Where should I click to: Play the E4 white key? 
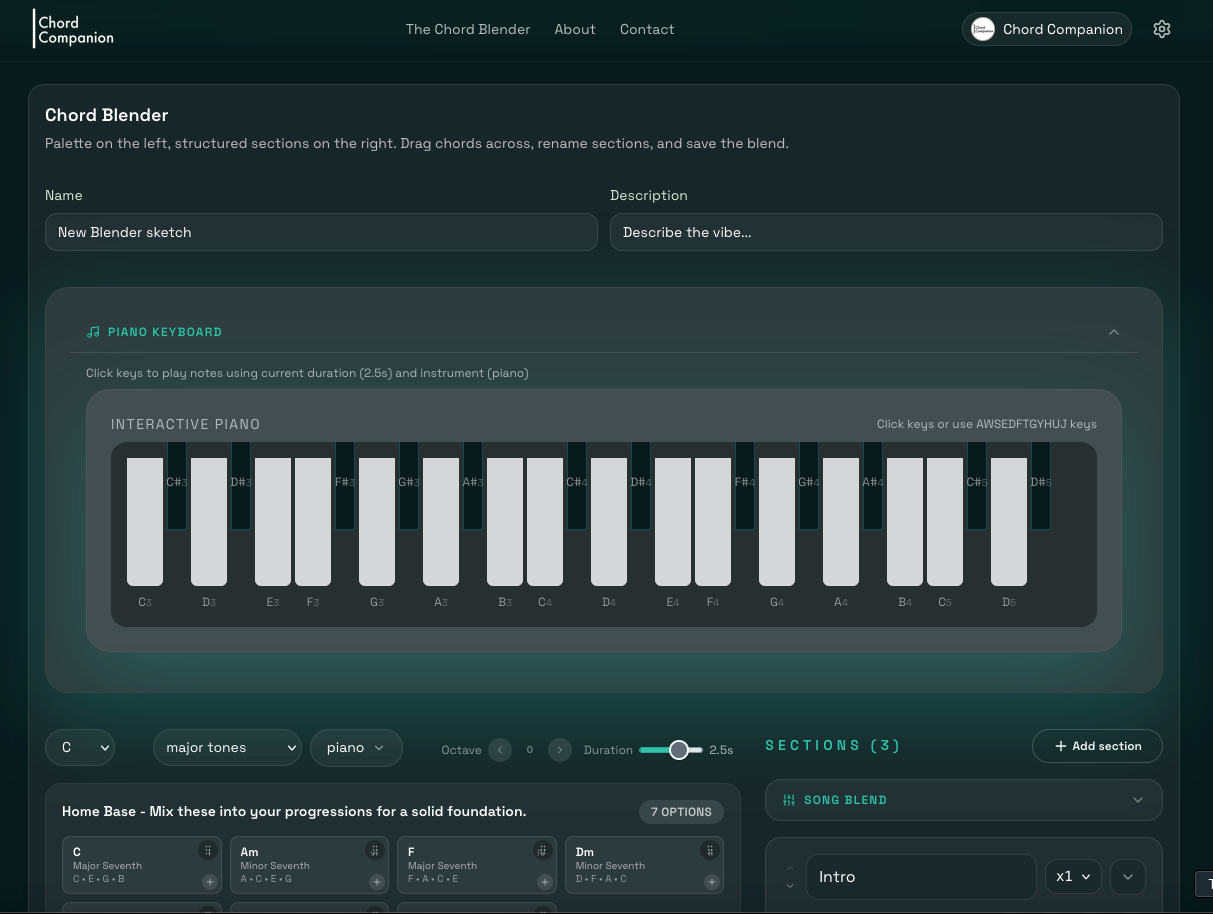[673, 522]
